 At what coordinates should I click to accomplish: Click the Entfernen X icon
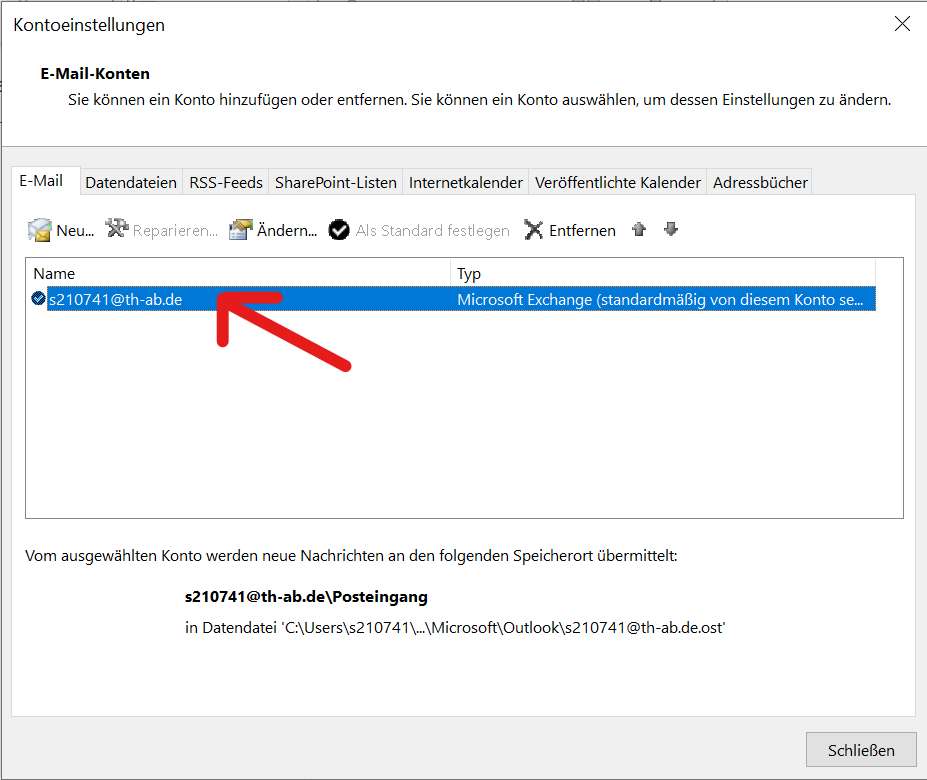[533, 230]
